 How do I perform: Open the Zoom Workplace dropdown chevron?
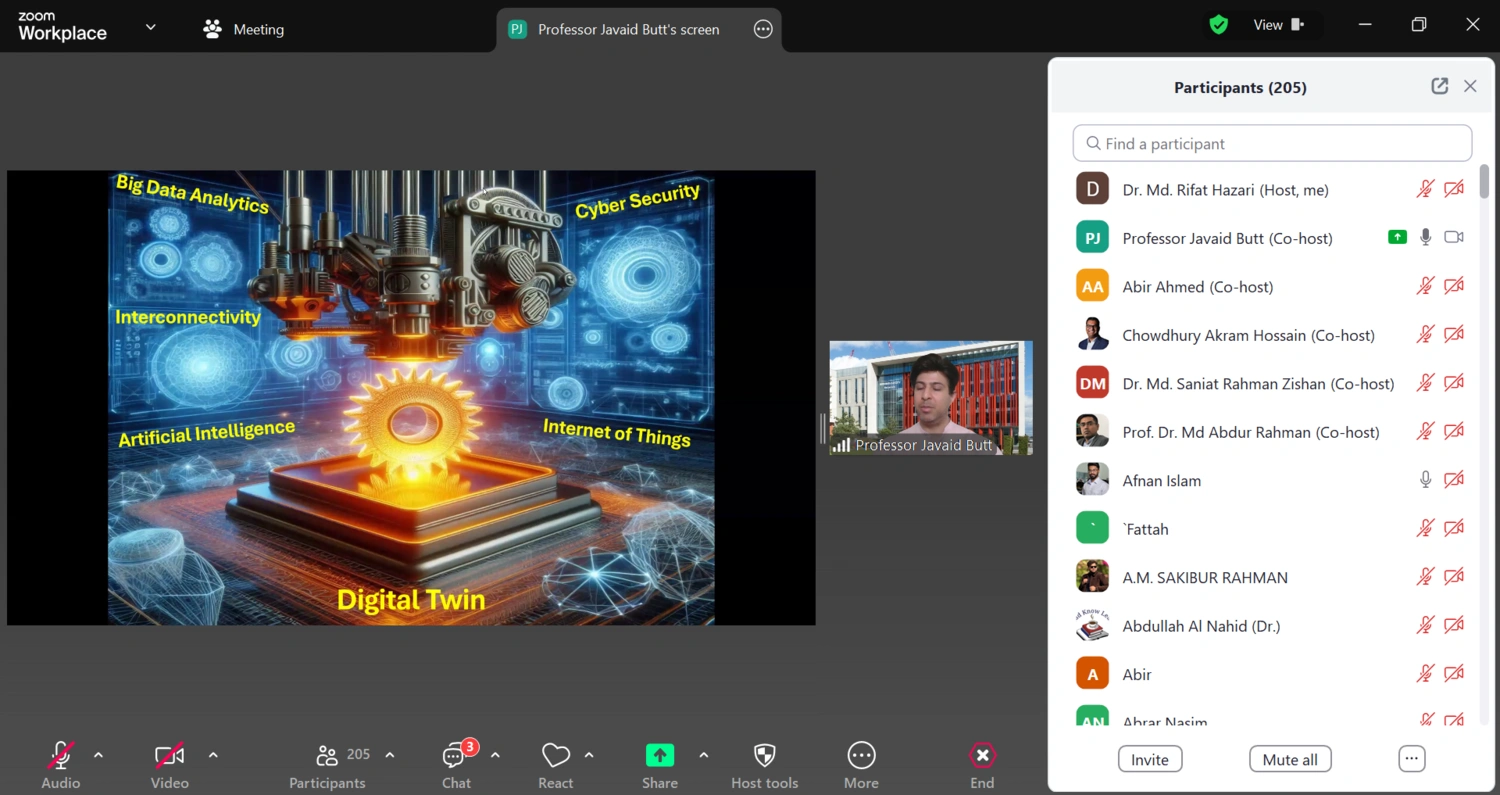pyautogui.click(x=151, y=27)
